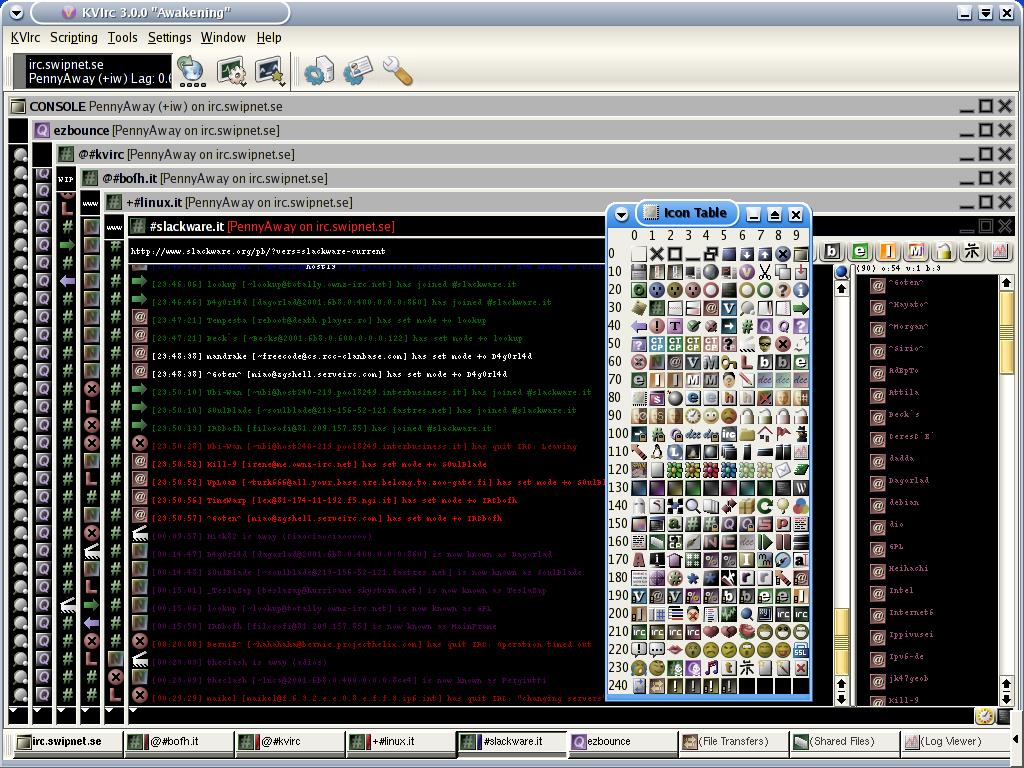The height and width of the screenshot is (768, 1024).
Task: Open the File Transfers taskbar tab
Action: pyautogui.click(x=733, y=742)
